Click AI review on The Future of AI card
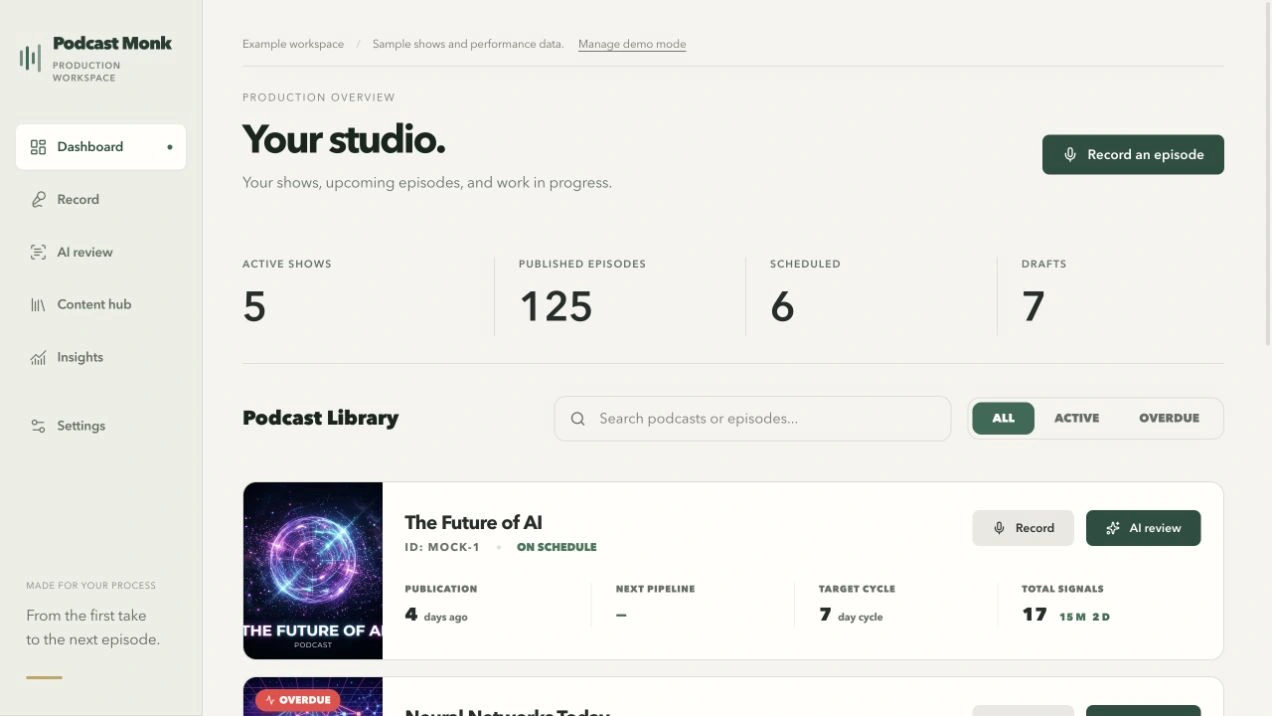Screen dimensions: 1272x716 point(1143,528)
